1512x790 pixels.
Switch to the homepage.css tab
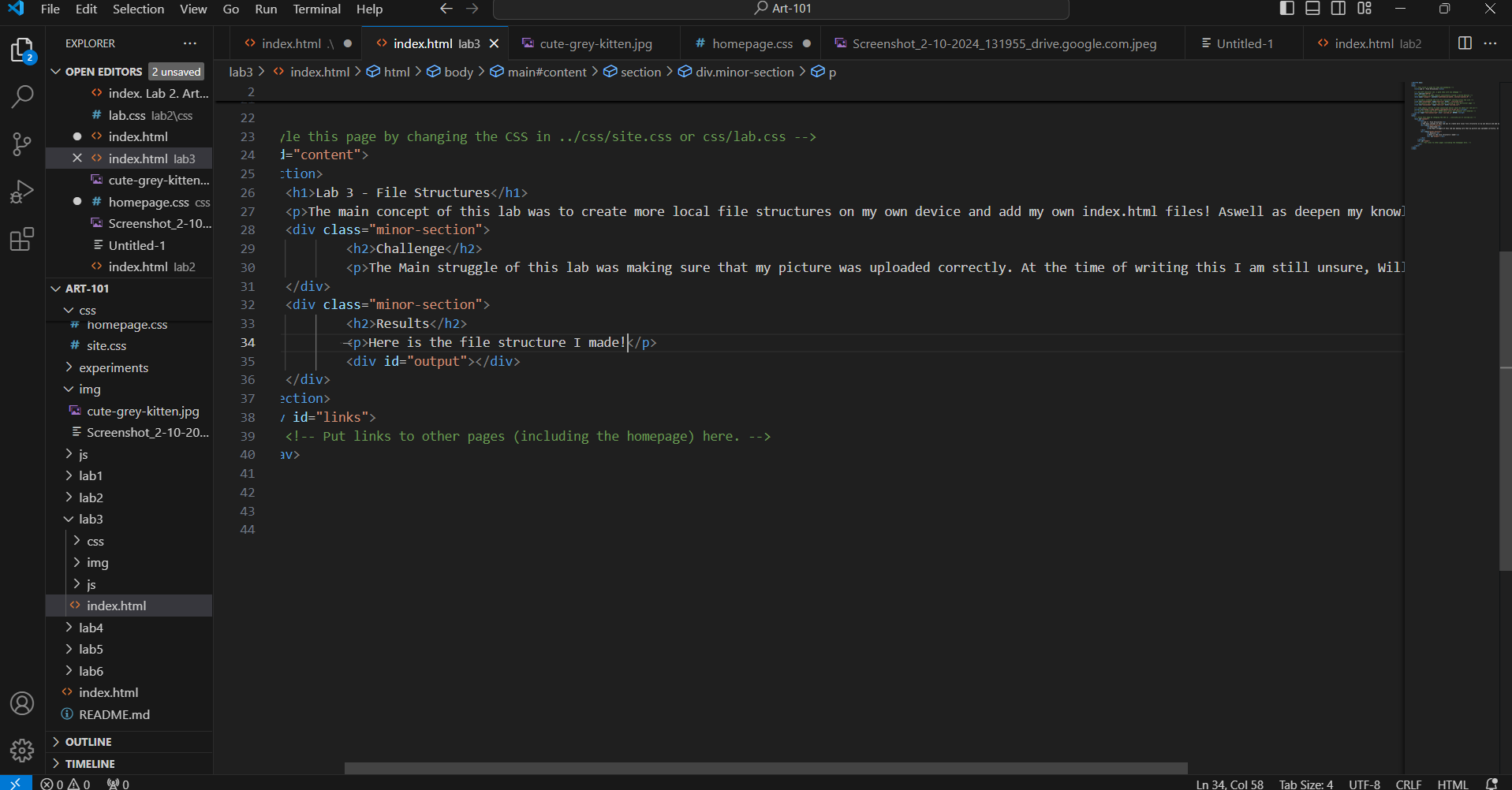click(752, 43)
